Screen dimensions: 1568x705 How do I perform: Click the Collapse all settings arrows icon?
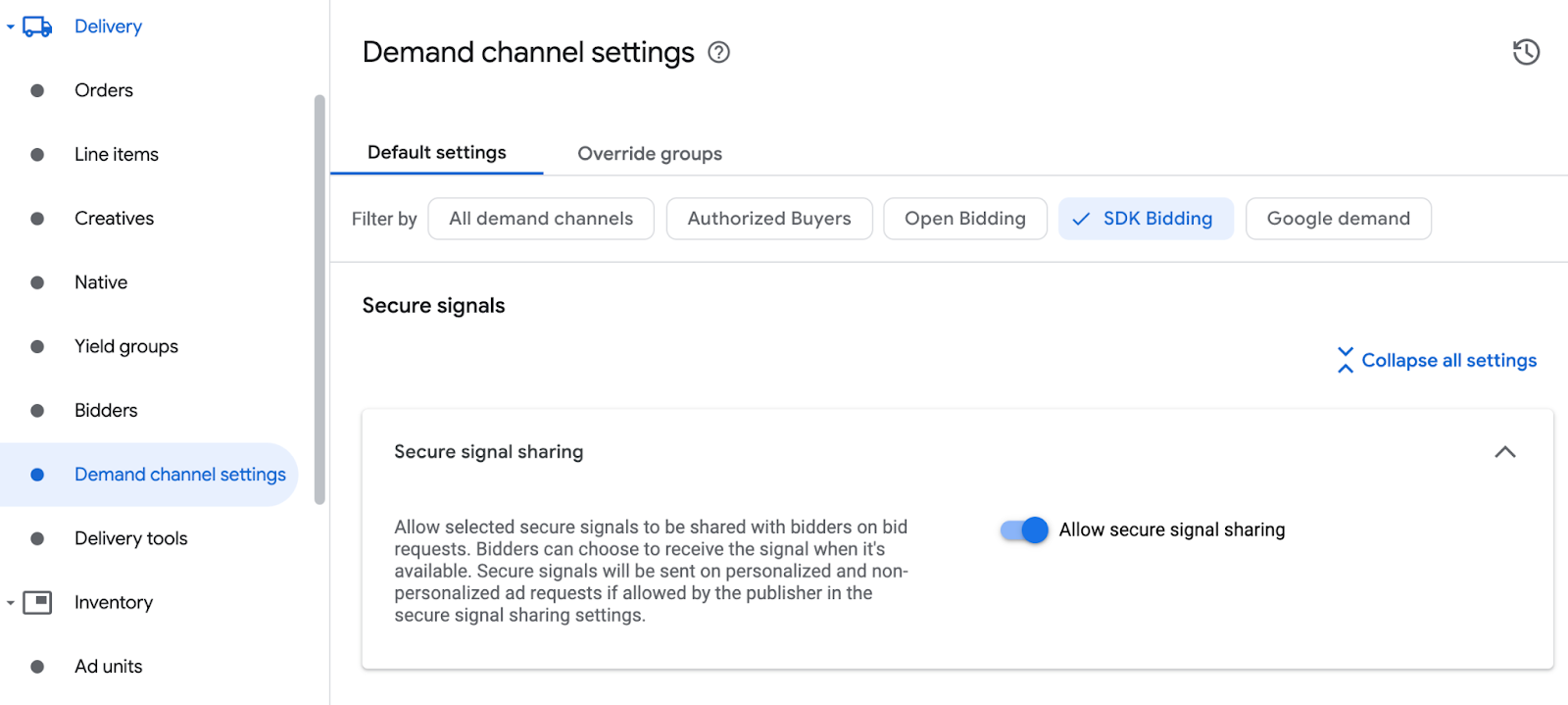point(1346,360)
